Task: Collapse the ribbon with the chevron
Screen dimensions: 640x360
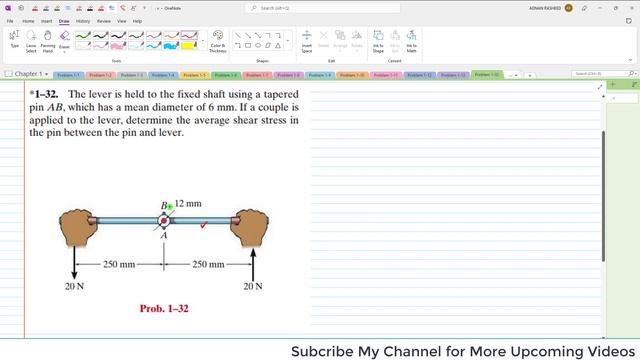Action: 630,60
